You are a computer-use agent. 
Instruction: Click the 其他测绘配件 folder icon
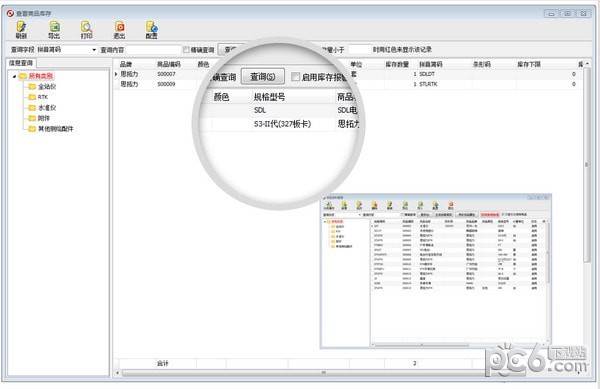[32, 129]
